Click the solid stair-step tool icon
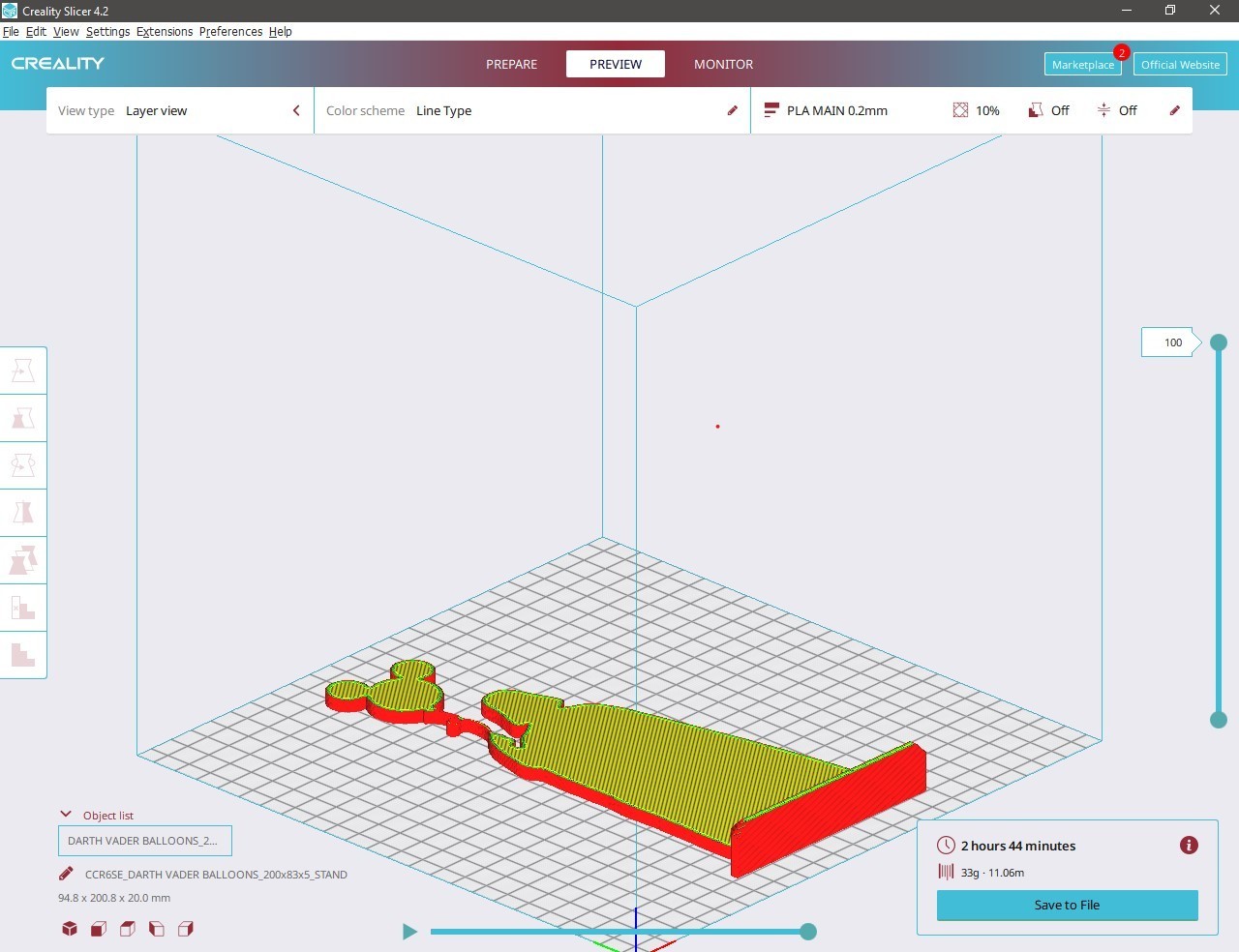Viewport: 1239px width, 952px height. 23,655
